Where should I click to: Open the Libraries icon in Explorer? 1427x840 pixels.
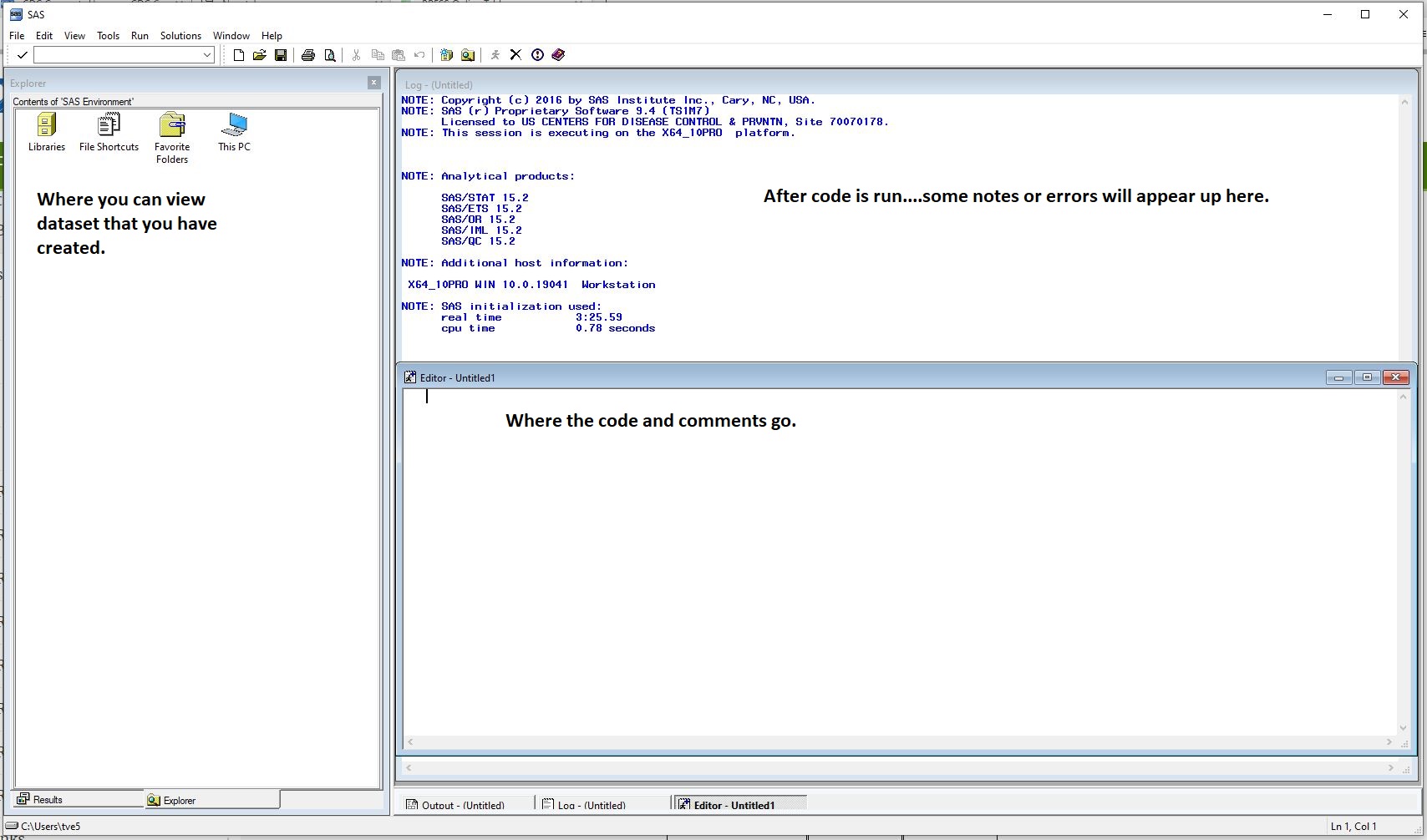(x=47, y=133)
